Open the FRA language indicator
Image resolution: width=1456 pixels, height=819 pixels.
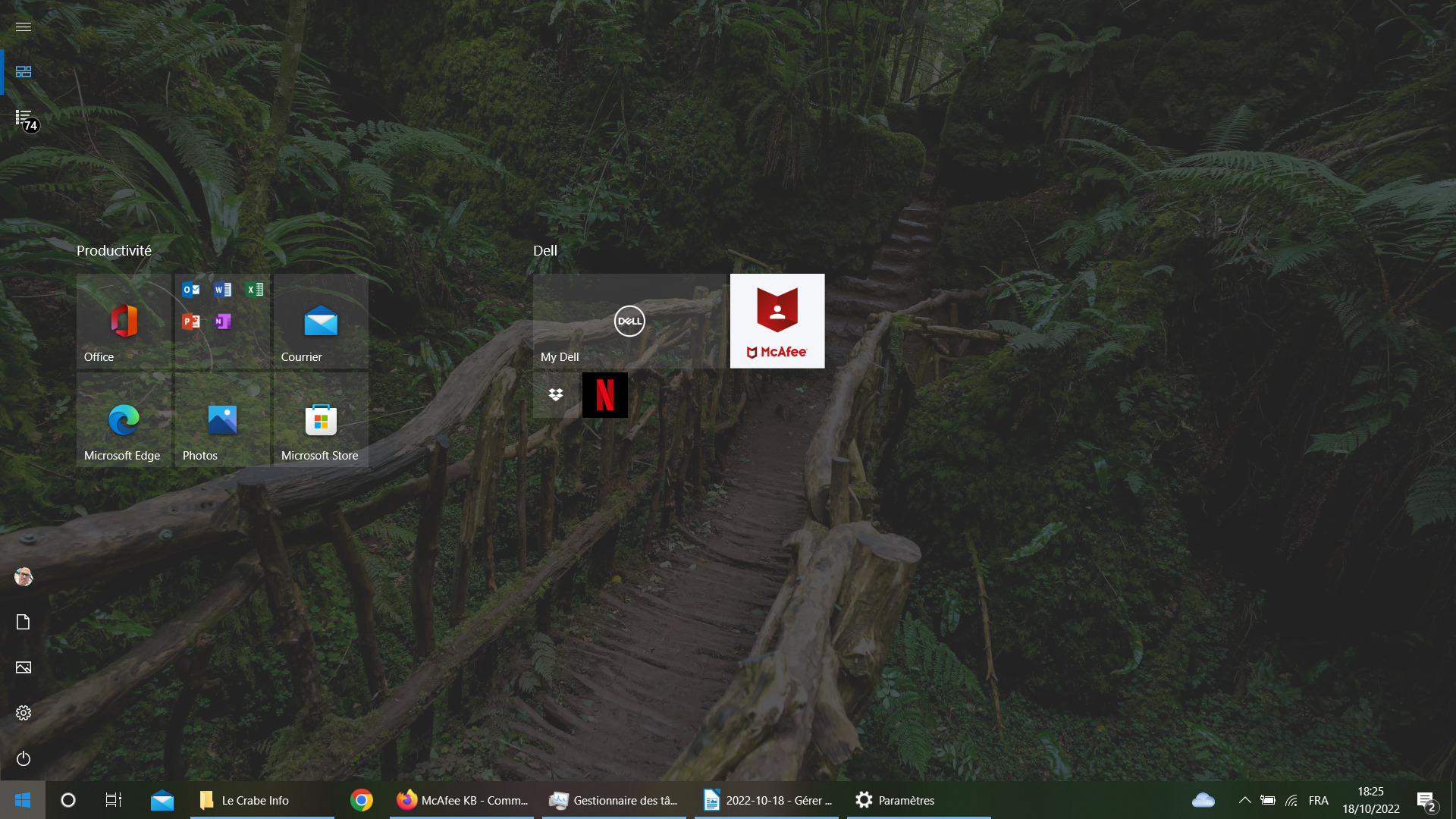pyautogui.click(x=1319, y=800)
